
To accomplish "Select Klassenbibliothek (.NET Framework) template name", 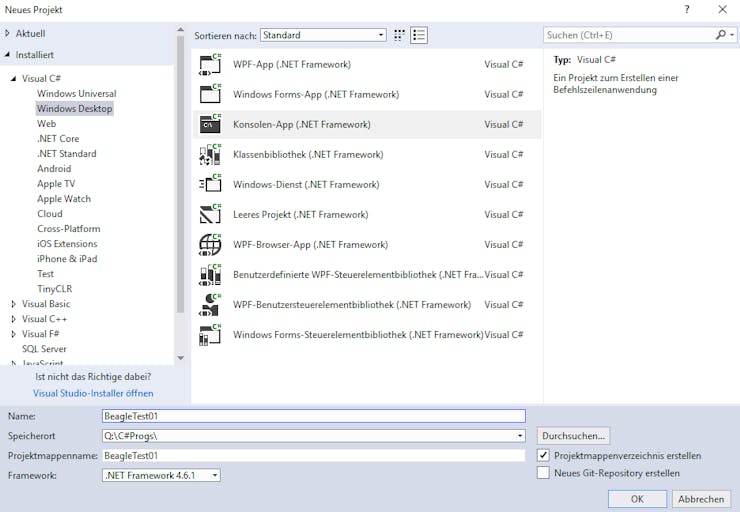I will 308,155.
